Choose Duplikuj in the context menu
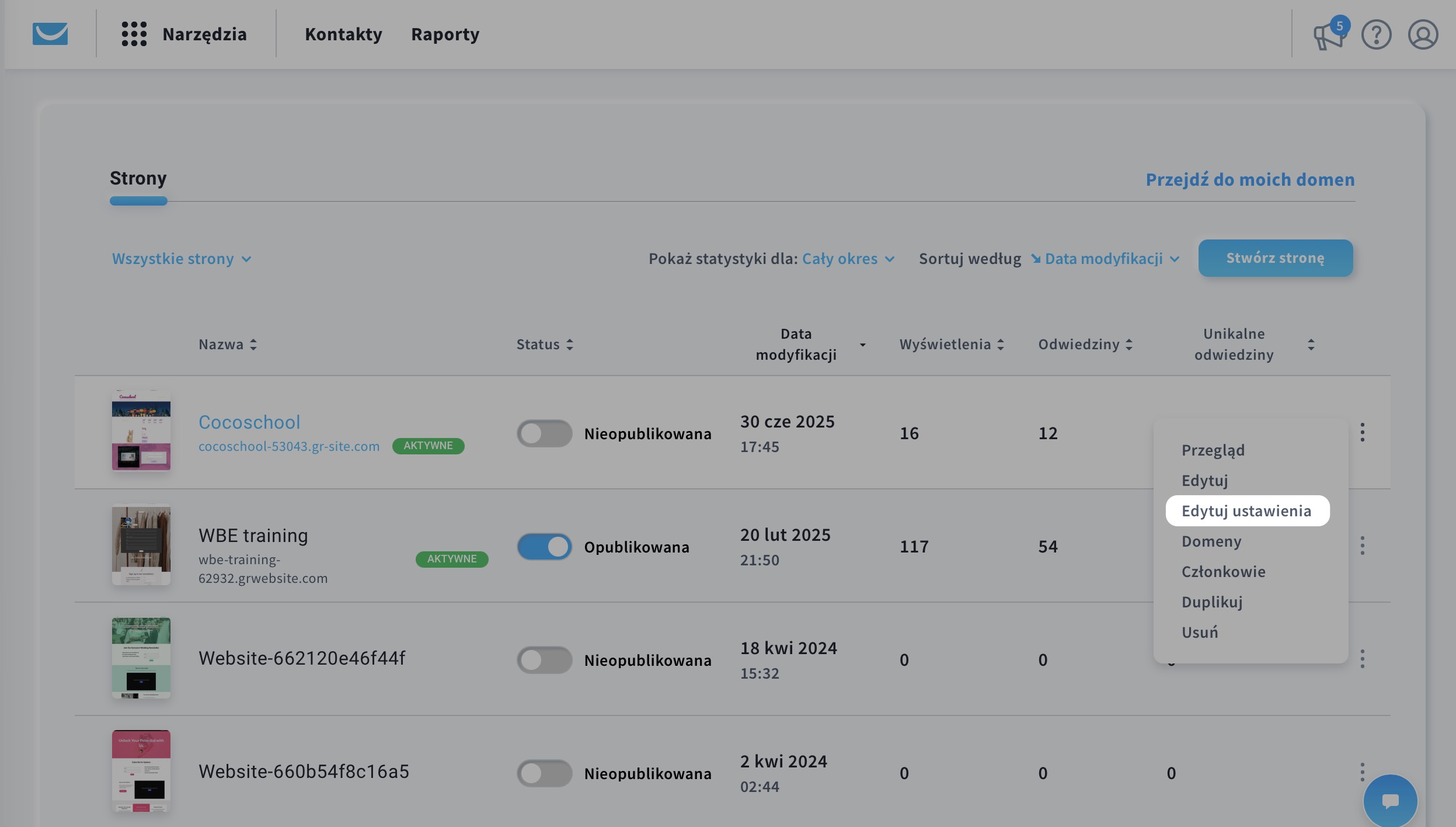The width and height of the screenshot is (1456, 827). [1212, 602]
